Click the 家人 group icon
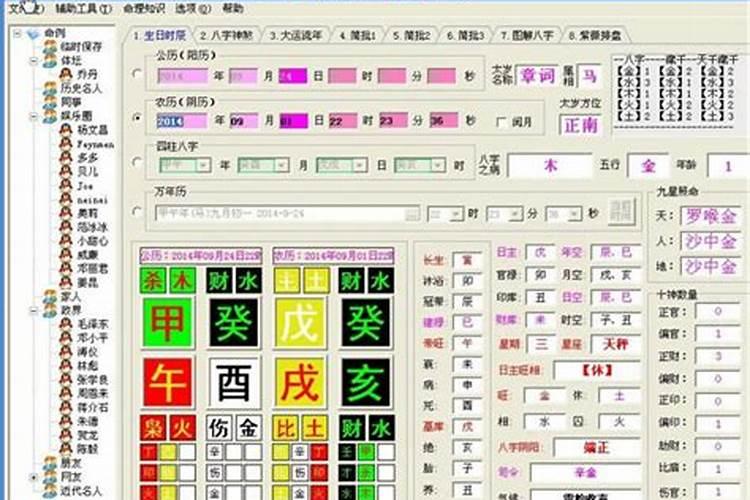 pos(50,296)
